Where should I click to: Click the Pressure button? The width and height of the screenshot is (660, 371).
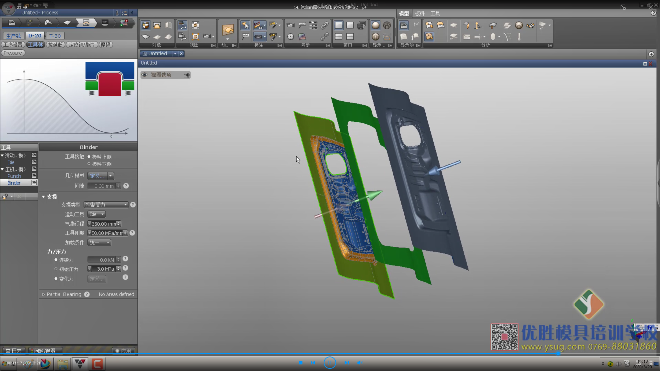pos(13,53)
